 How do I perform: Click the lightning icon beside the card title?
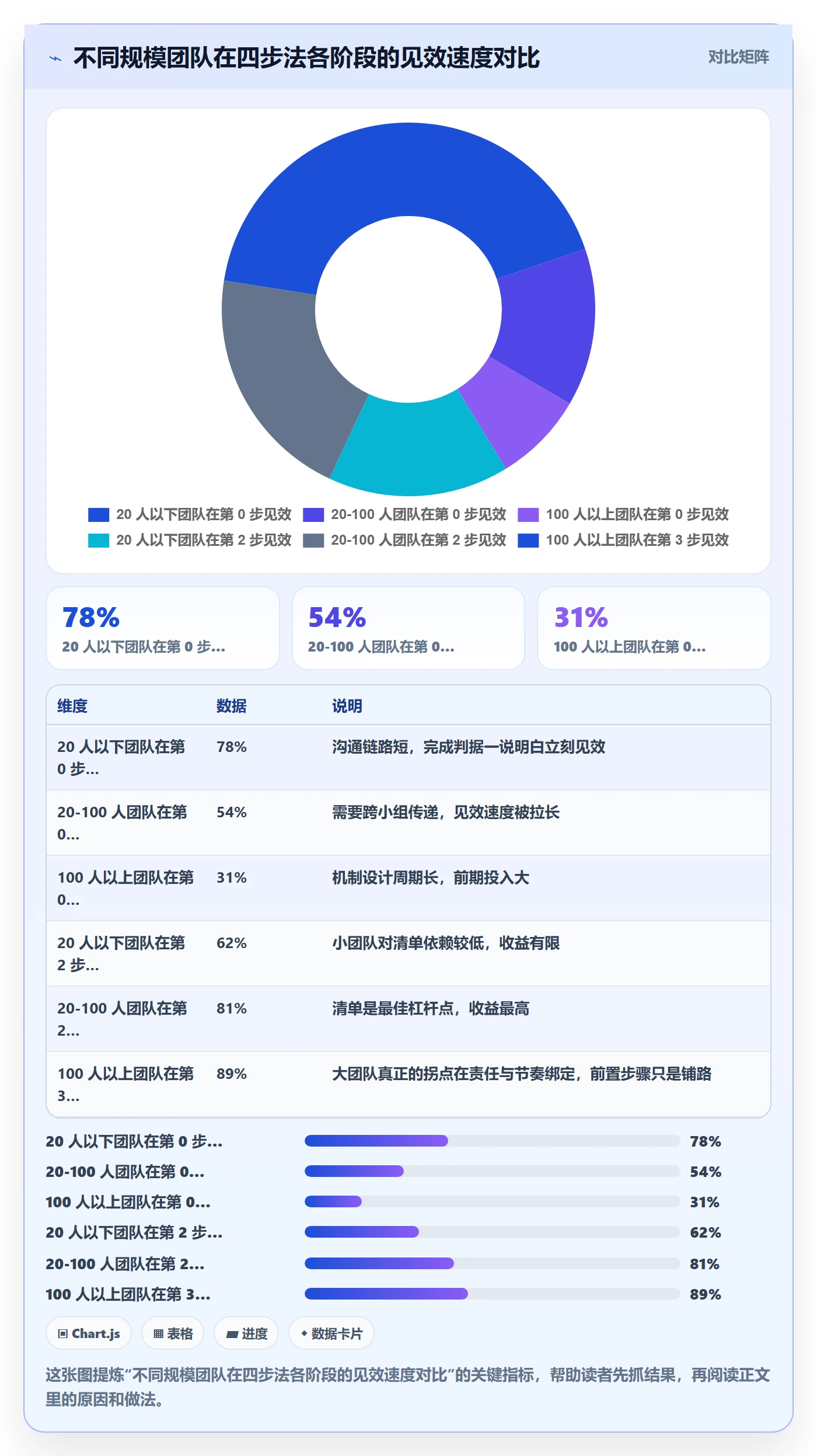click(x=55, y=58)
